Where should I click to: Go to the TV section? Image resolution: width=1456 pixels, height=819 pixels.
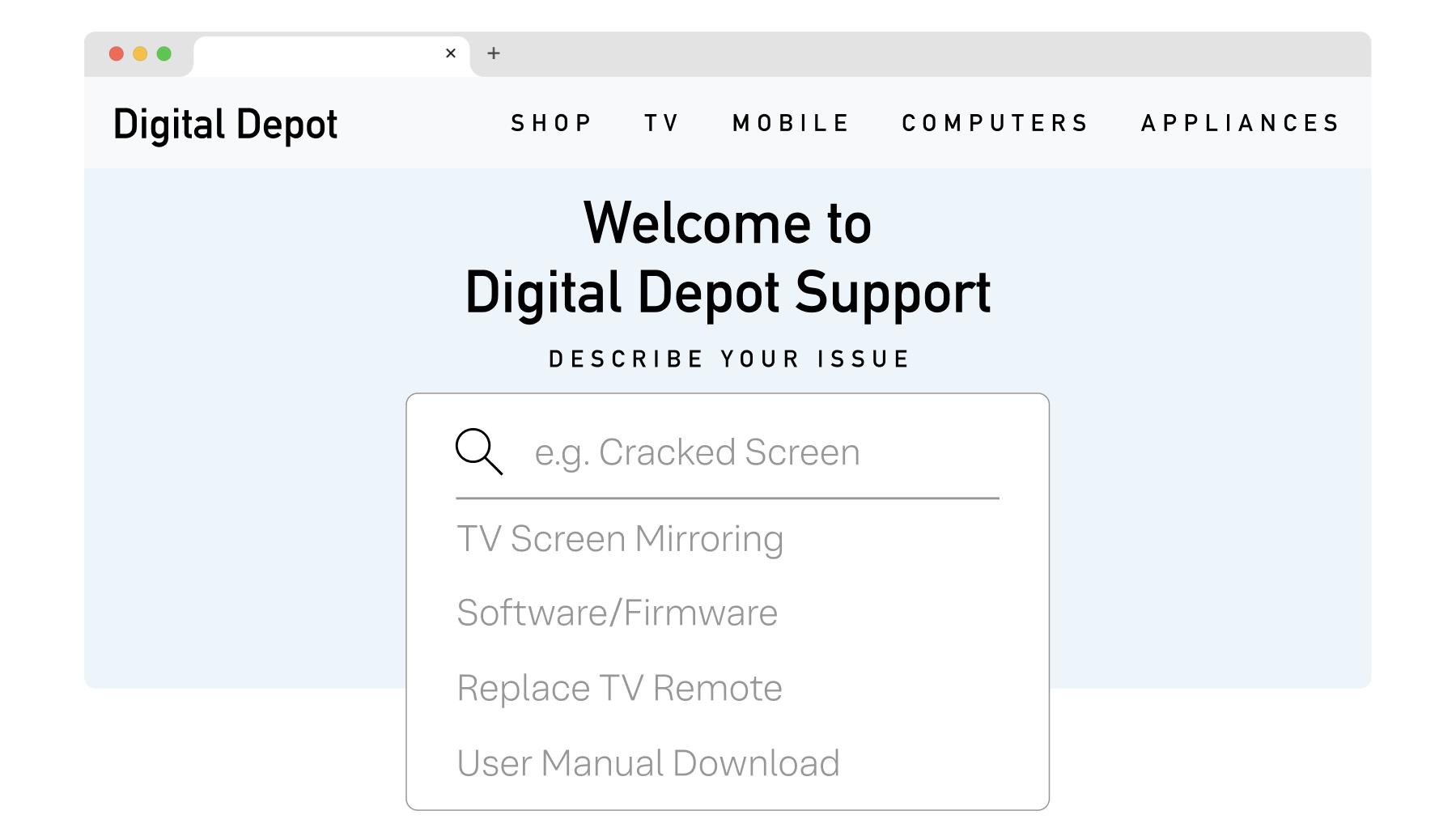point(661,123)
